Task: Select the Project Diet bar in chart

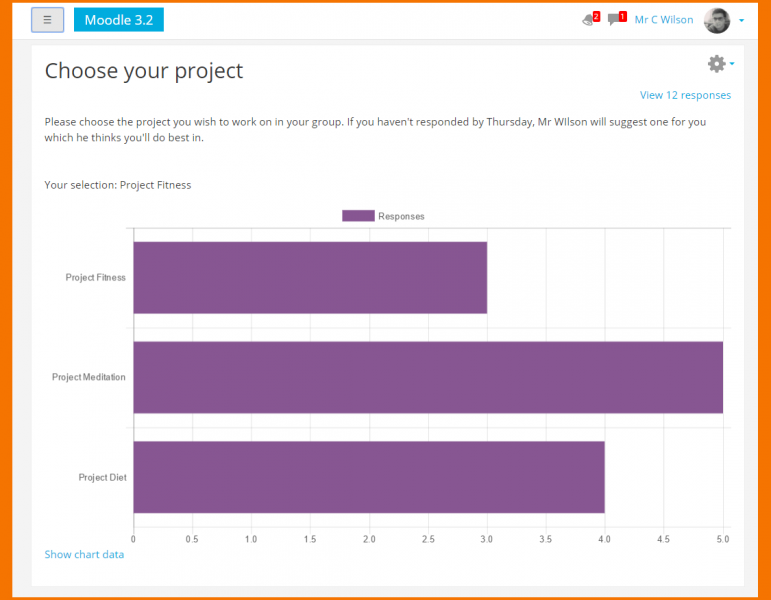Action: pyautogui.click(x=368, y=477)
